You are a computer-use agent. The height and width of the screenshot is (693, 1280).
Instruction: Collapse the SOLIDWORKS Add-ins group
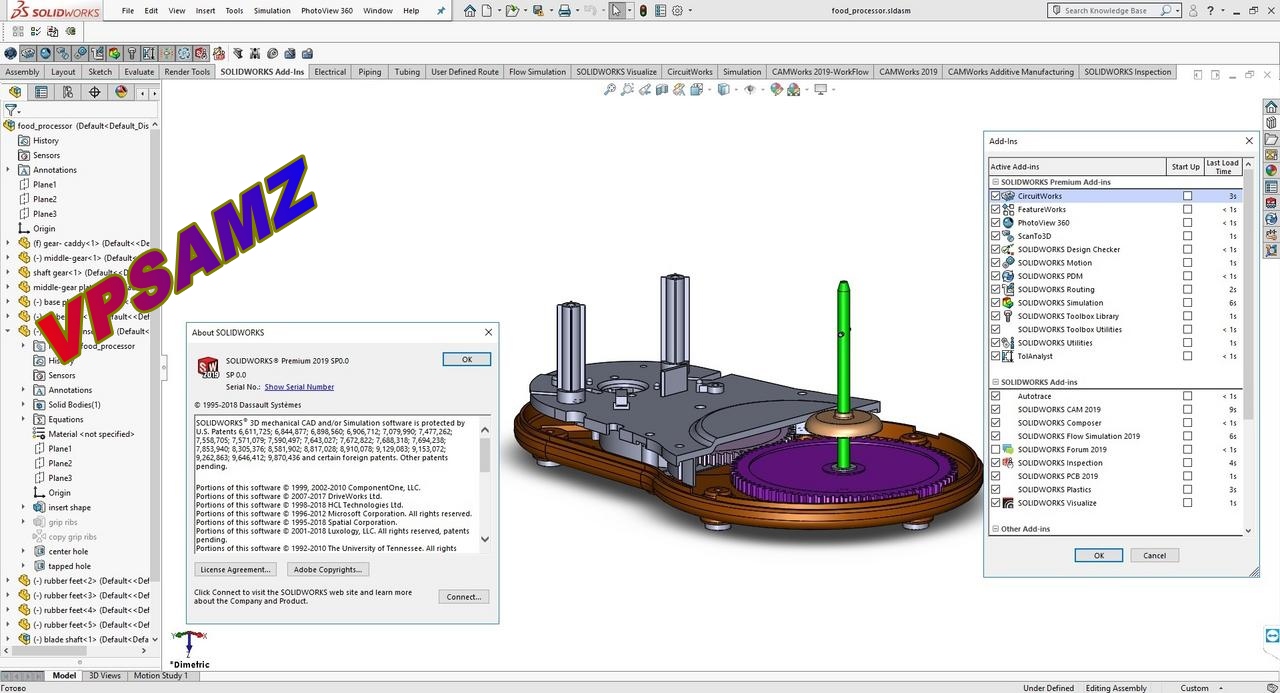pos(995,382)
